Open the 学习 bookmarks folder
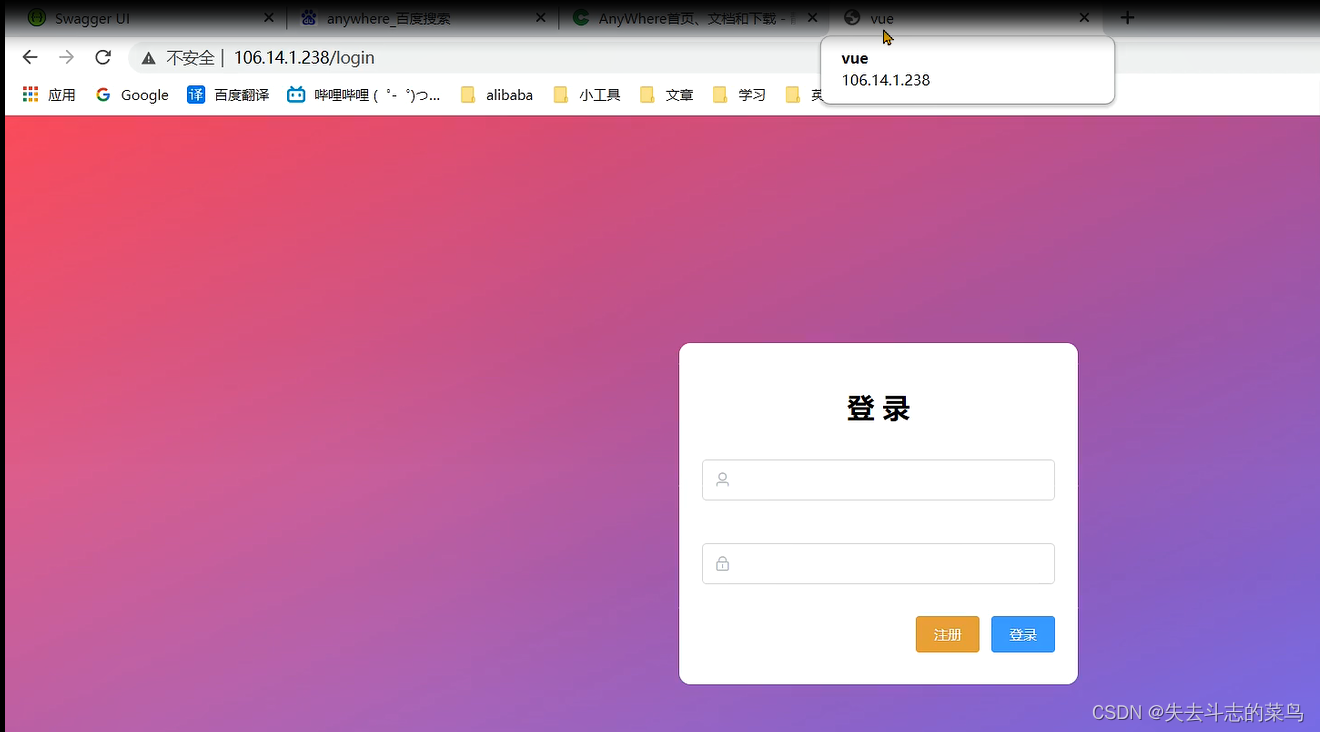The image size is (1320, 732). 739,95
